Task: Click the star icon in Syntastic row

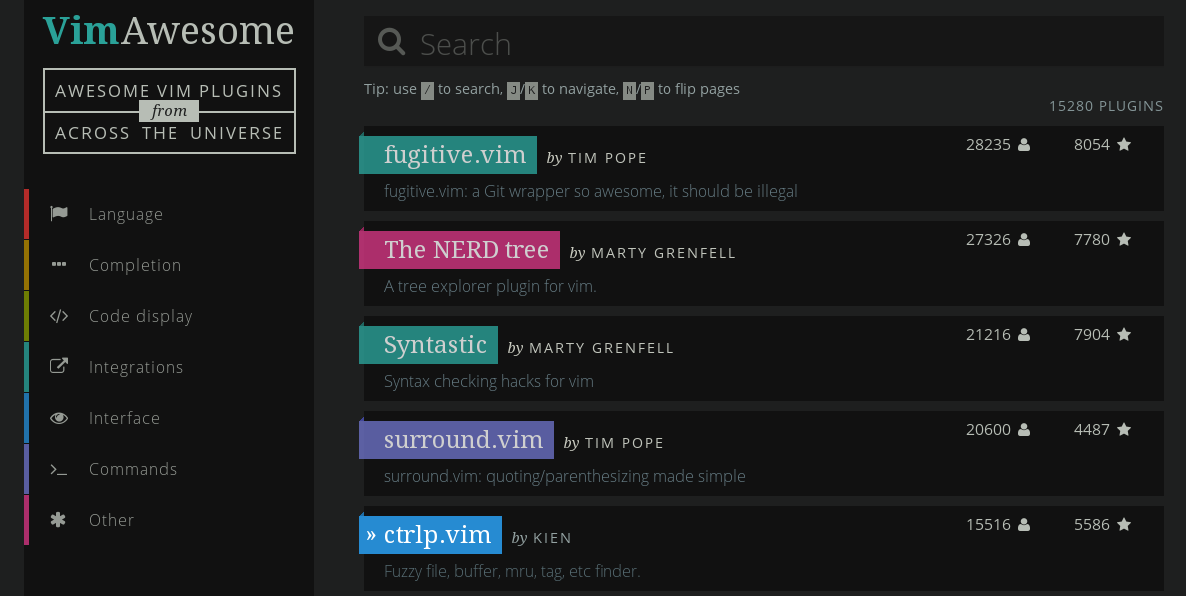Action: pos(1124,334)
